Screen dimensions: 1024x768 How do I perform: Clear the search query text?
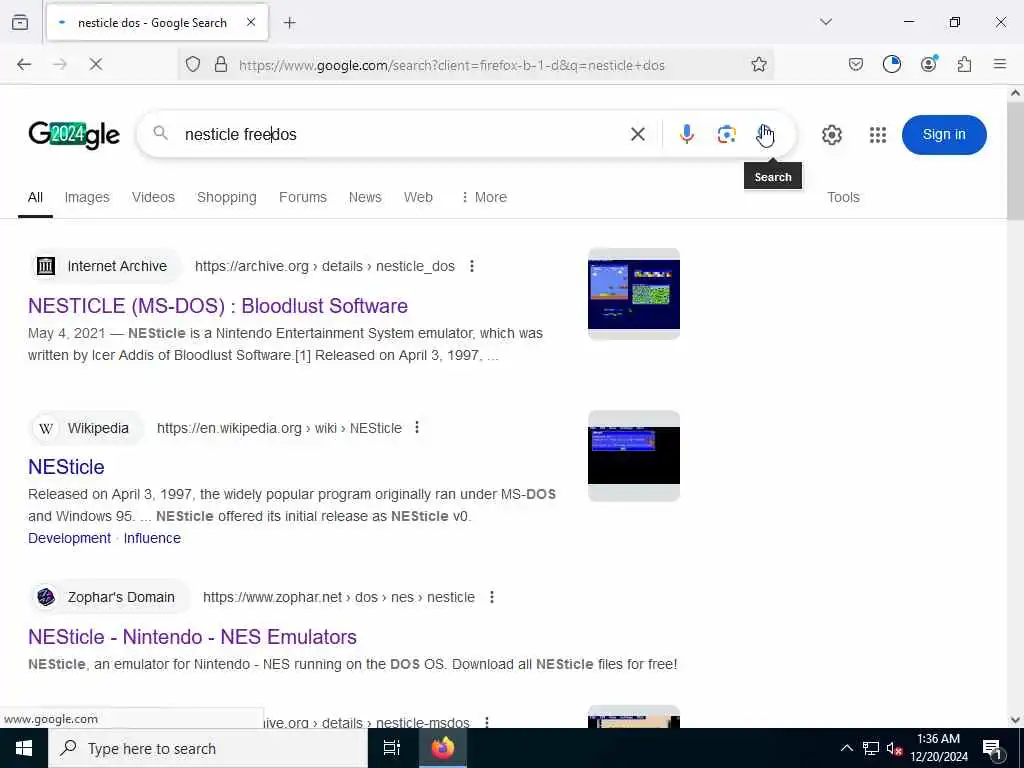click(x=637, y=134)
